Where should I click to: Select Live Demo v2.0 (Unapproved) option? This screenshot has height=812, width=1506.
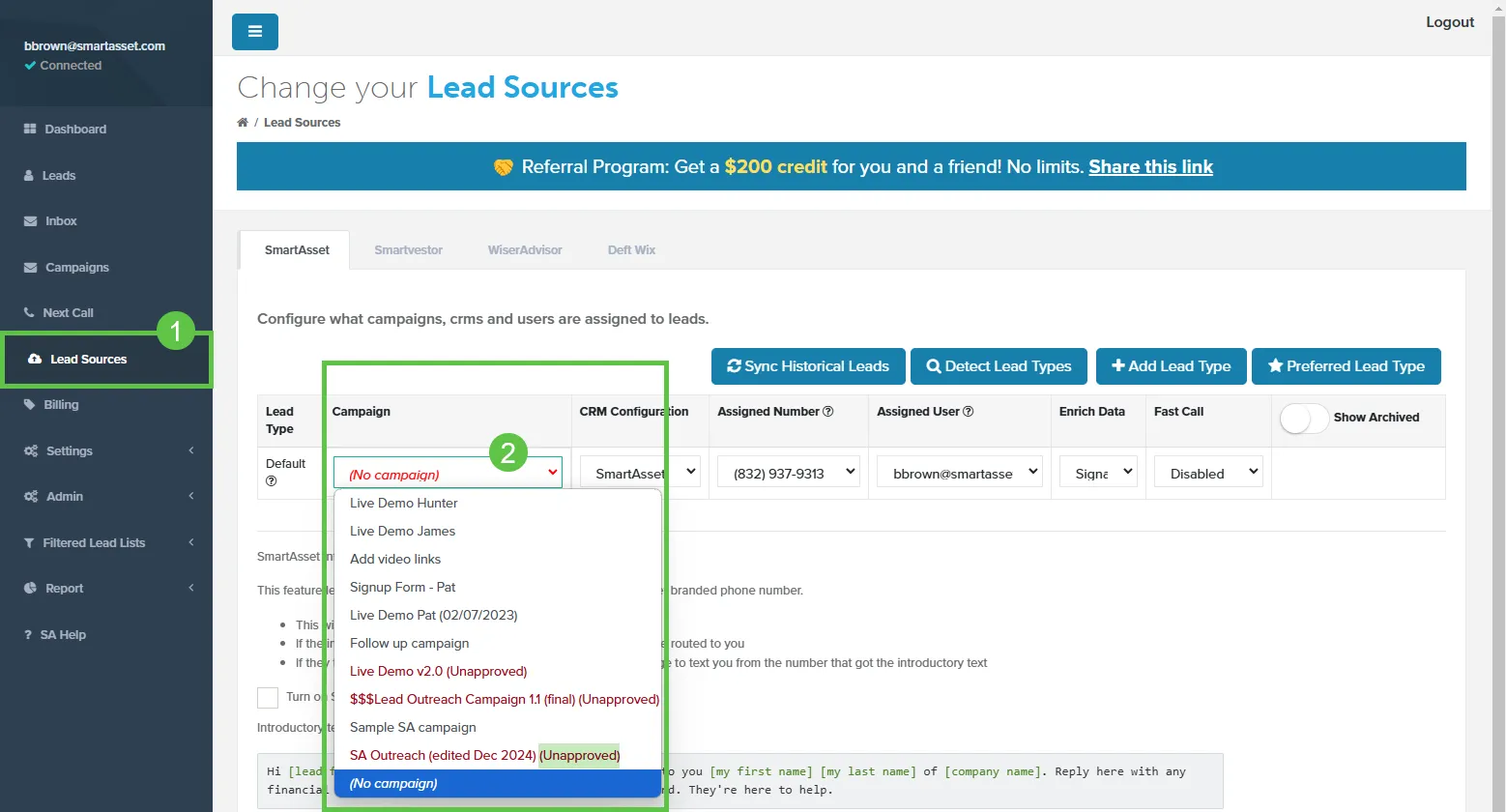[x=498, y=671]
